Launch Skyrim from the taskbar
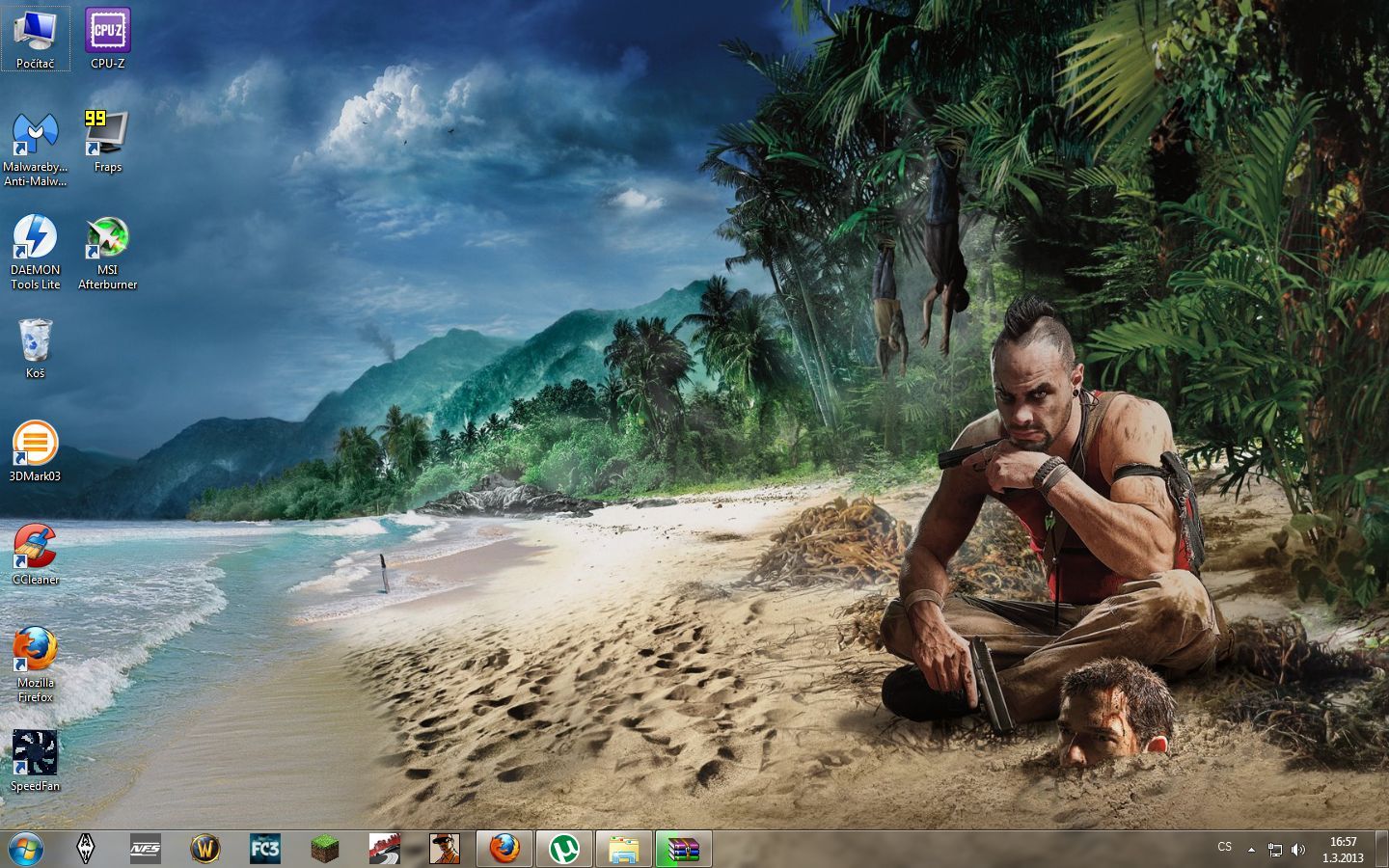Screen dimensions: 1389x868 pyautogui.click(x=86, y=849)
